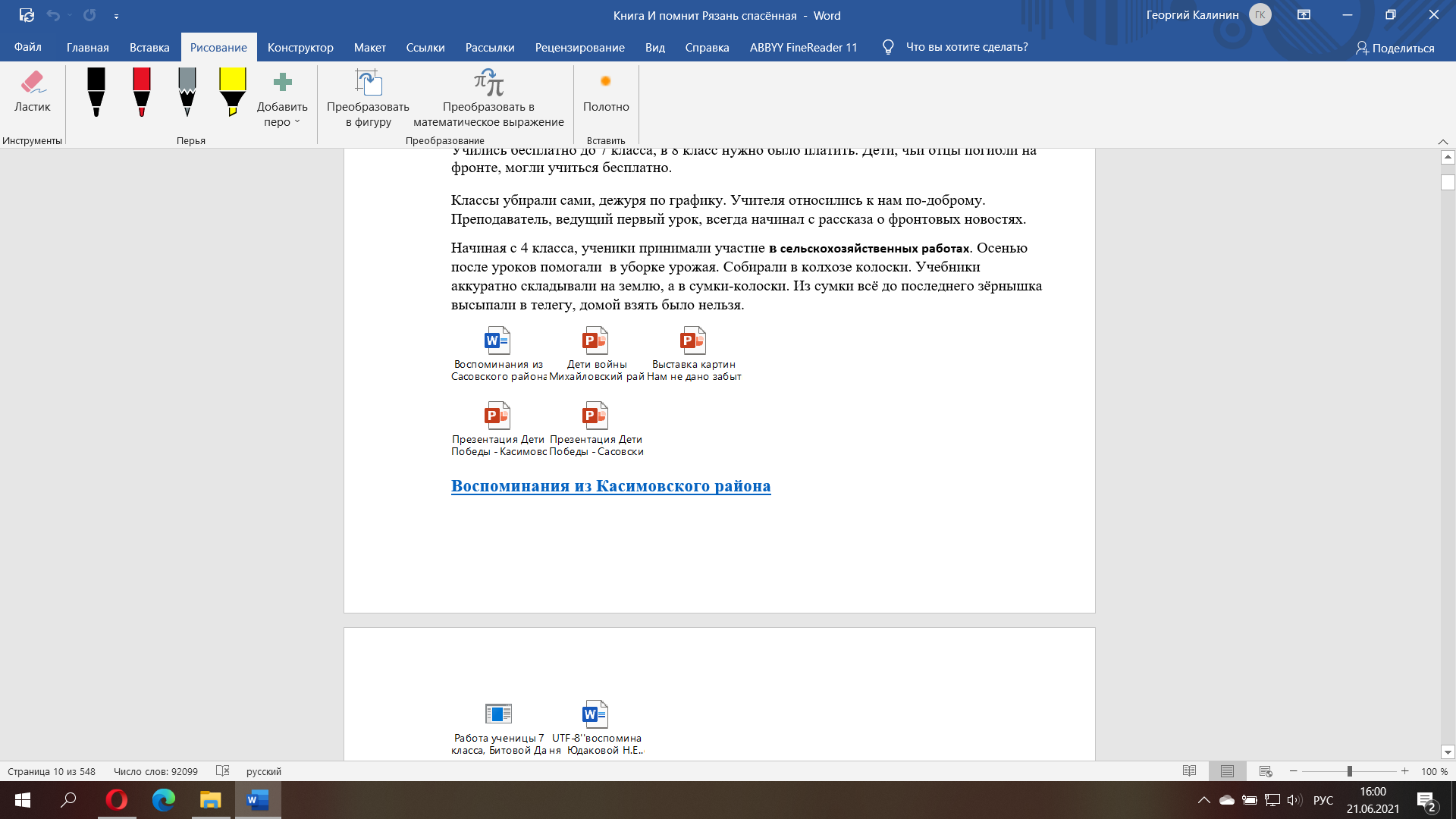Click the zoom slider handle

(x=1349, y=771)
